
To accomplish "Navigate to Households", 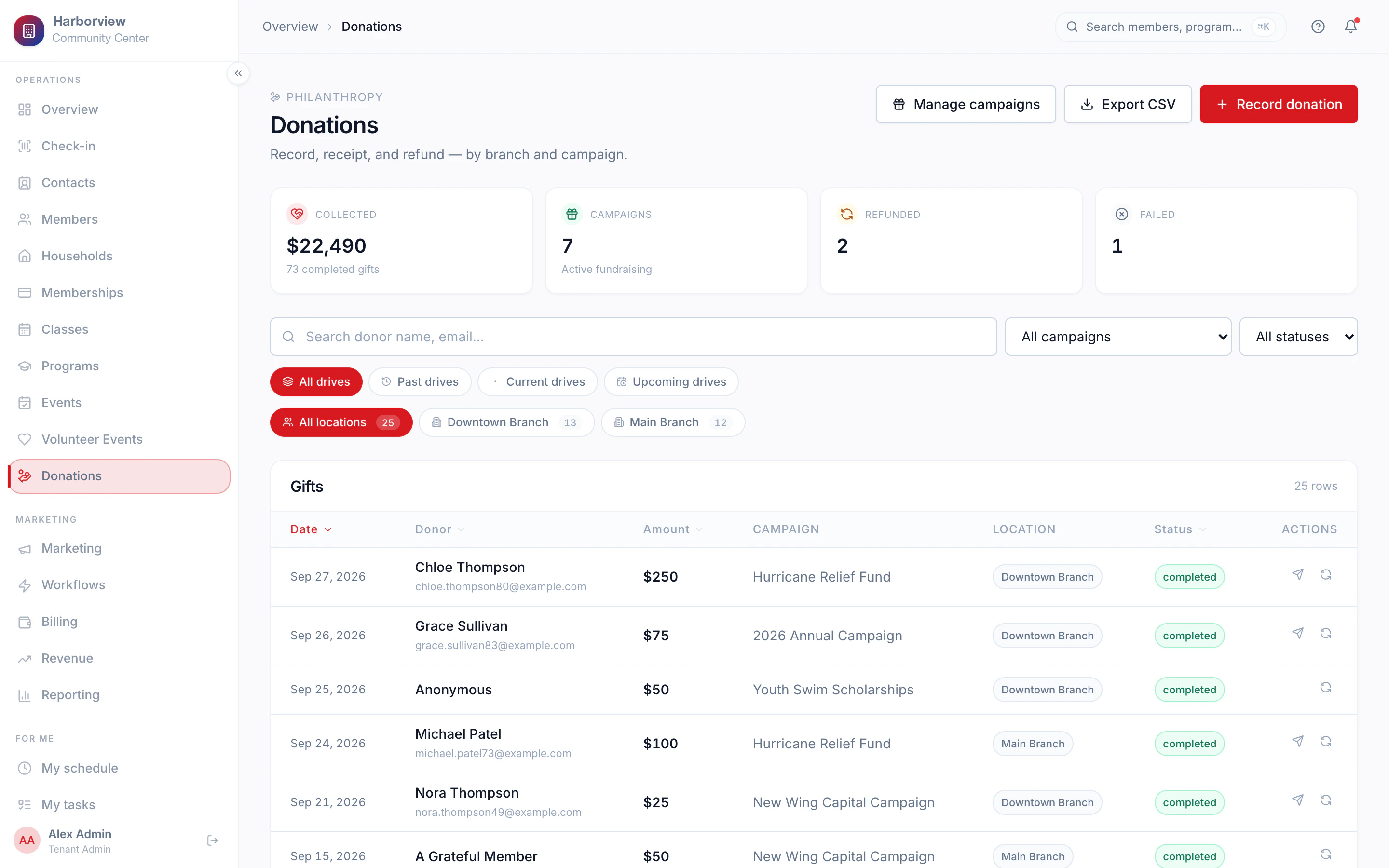I will 119,256.
